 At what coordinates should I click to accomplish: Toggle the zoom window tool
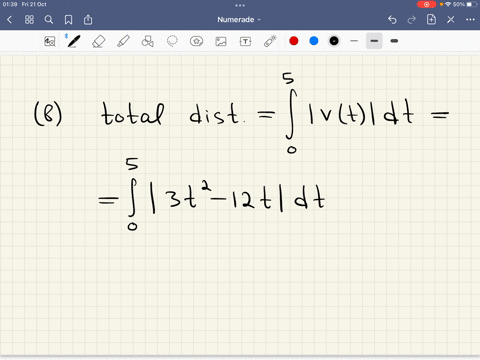(x=50, y=41)
